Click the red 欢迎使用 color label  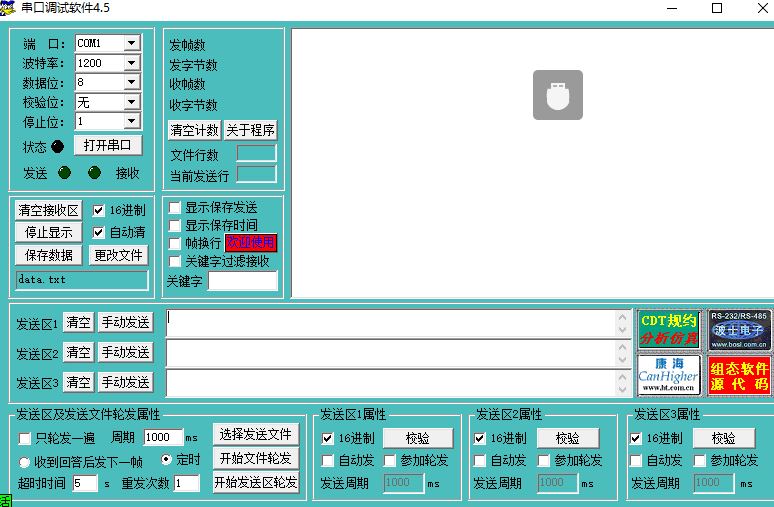pos(251,243)
